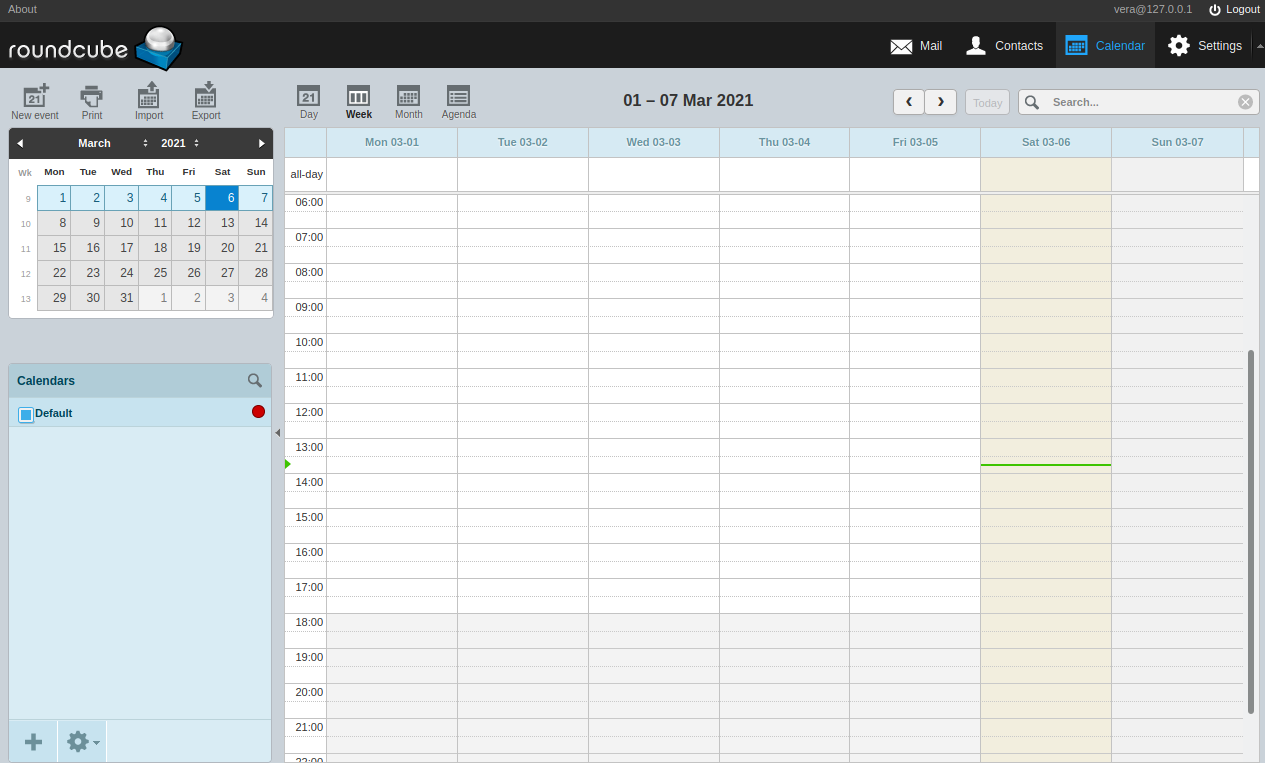This screenshot has width=1265, height=763.
Task: Select the Default calendar row
Action: pyautogui.click(x=140, y=413)
